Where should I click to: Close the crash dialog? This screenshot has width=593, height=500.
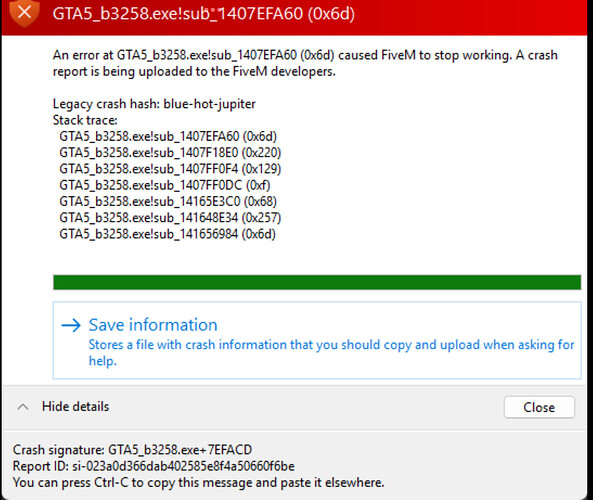(539, 407)
